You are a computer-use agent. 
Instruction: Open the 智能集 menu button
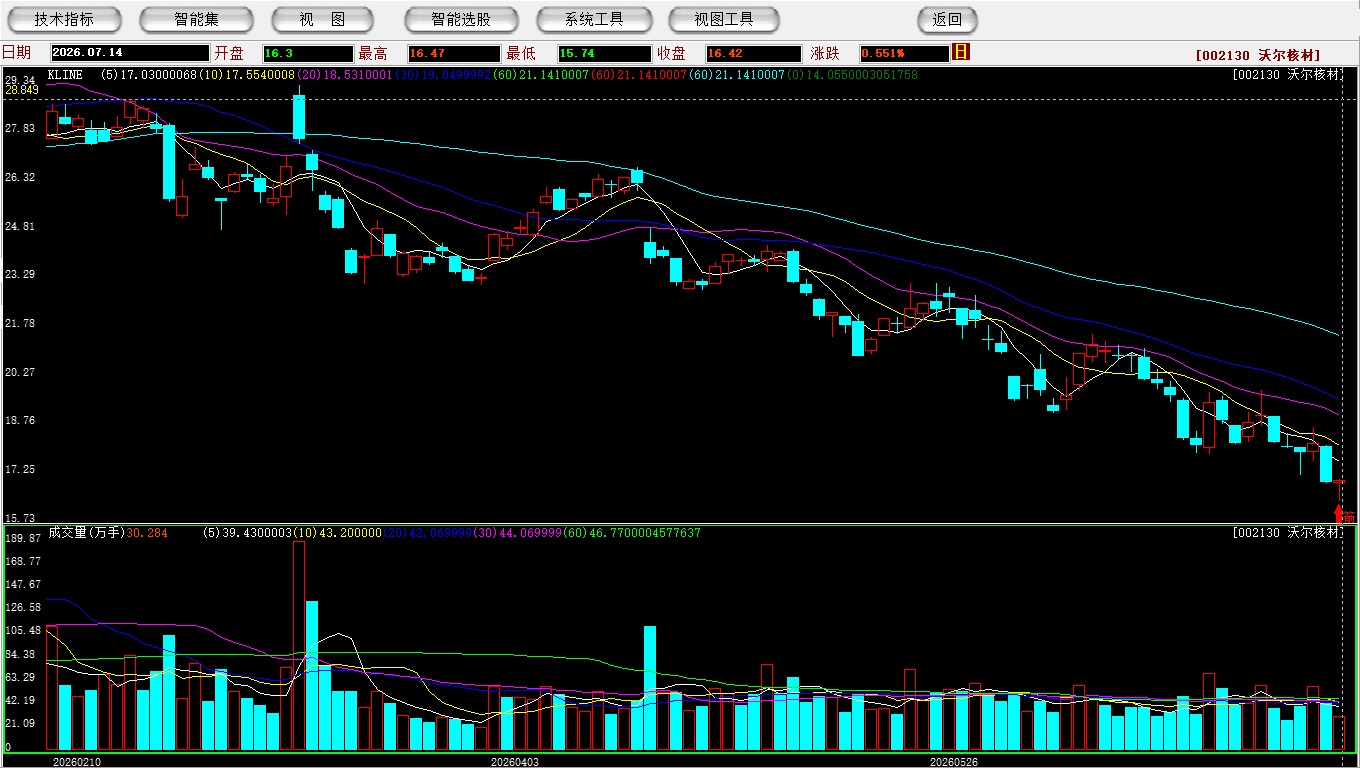coord(197,19)
